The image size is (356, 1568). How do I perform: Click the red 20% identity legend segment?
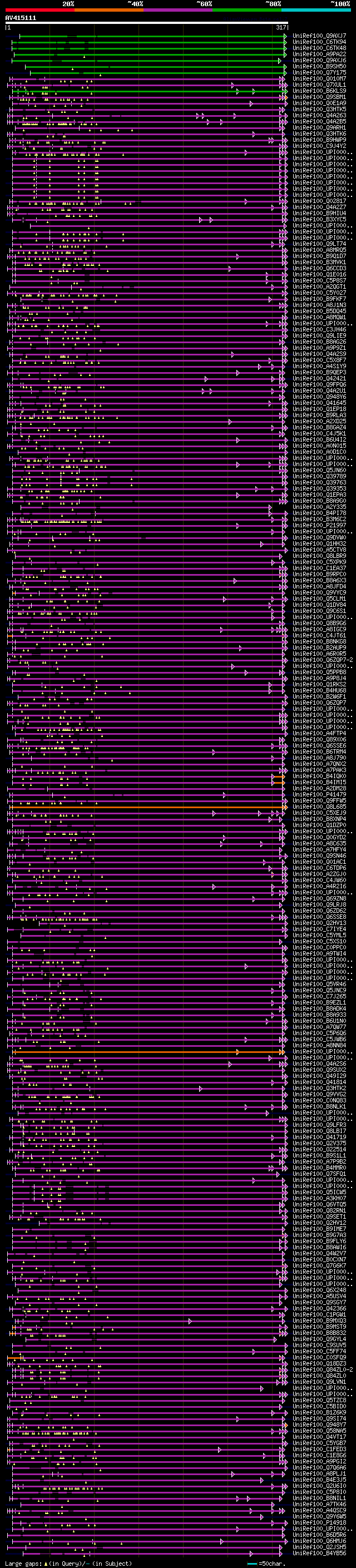(x=39, y=10)
